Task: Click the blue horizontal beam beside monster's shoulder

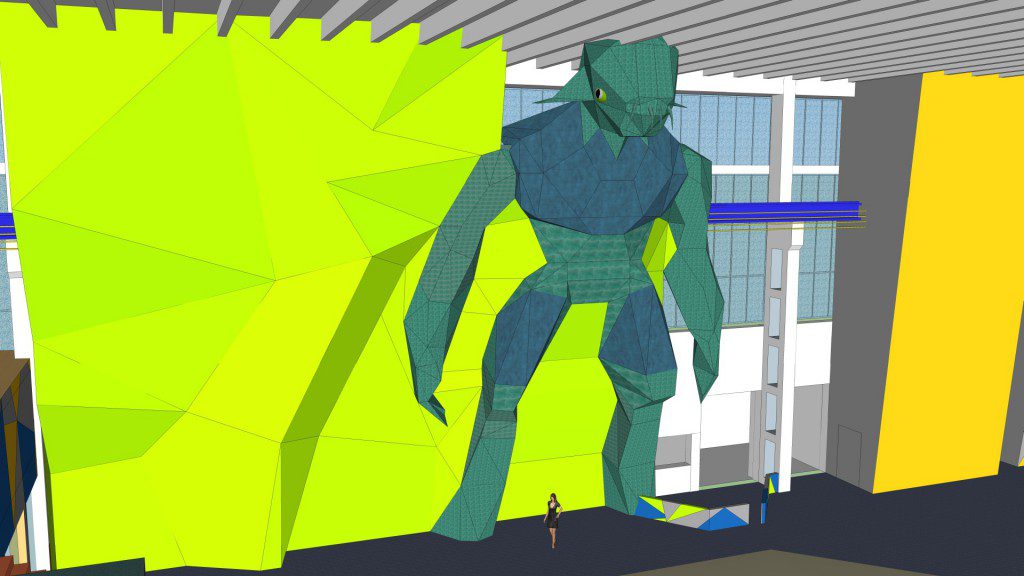Action: pyautogui.click(x=784, y=212)
